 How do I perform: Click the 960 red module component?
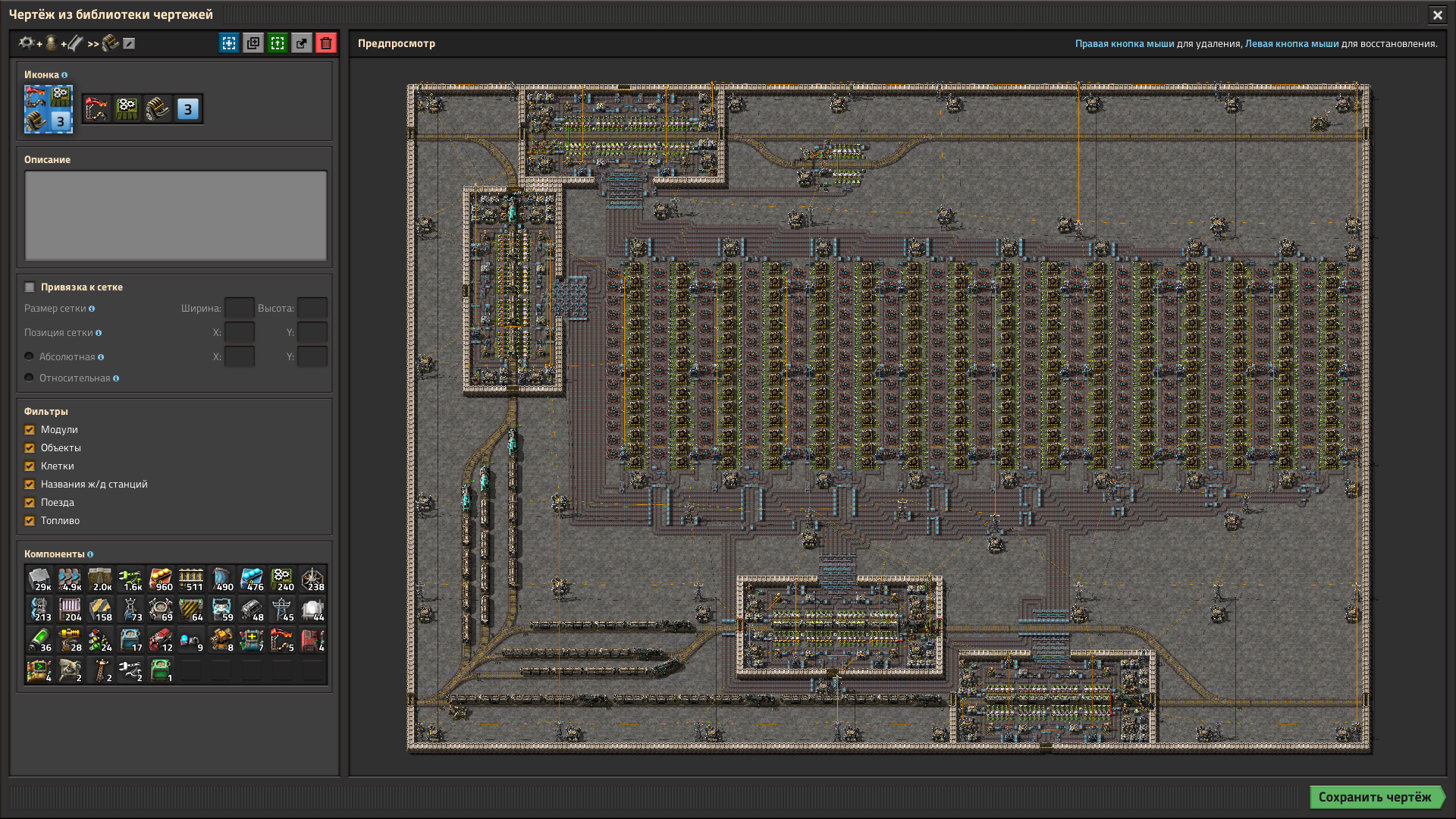pos(161,579)
